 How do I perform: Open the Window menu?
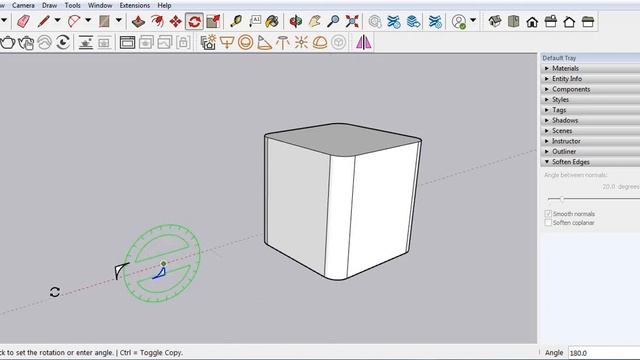tap(100, 5)
